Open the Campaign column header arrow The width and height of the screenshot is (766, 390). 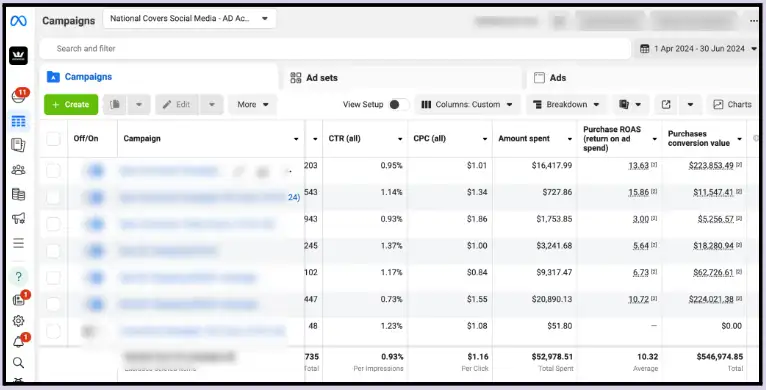(296, 139)
